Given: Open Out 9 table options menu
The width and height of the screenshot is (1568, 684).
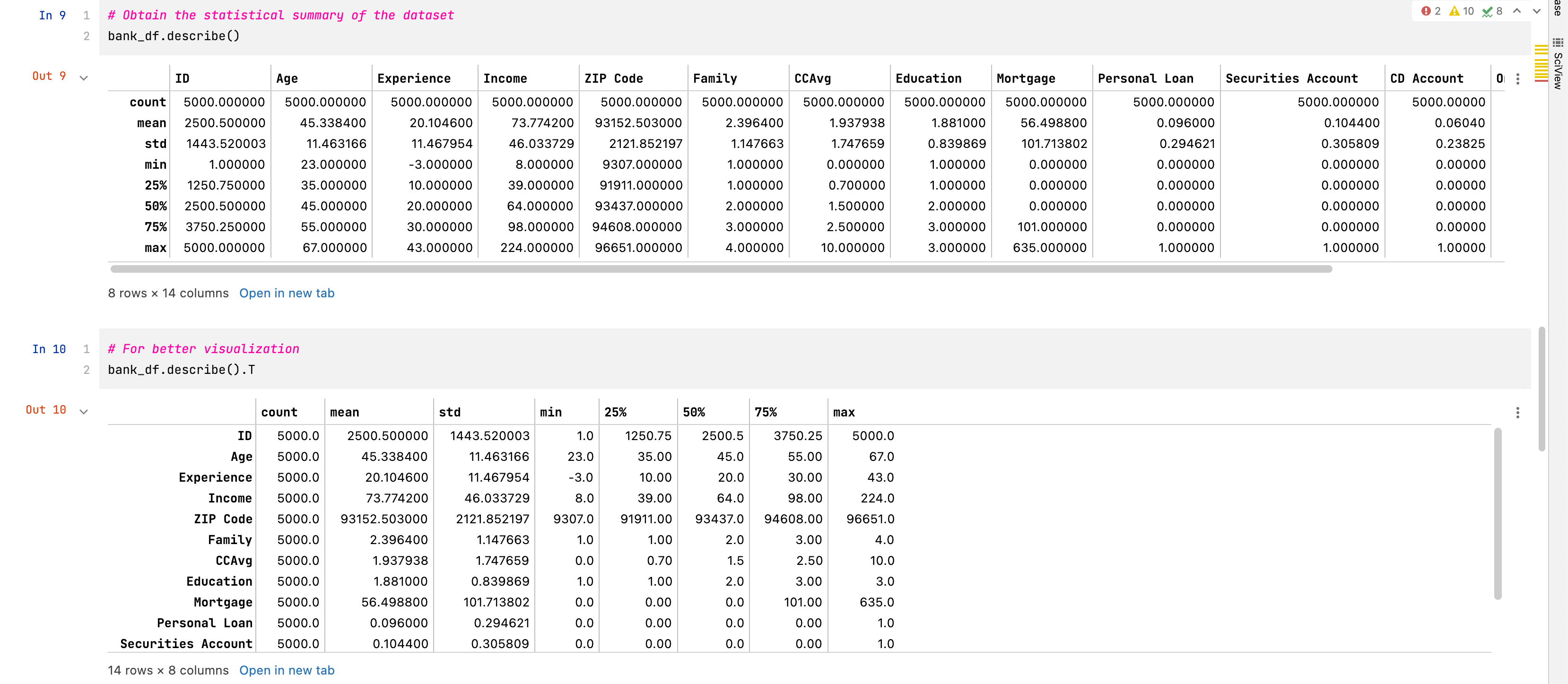Looking at the screenshot, I should [1517, 79].
